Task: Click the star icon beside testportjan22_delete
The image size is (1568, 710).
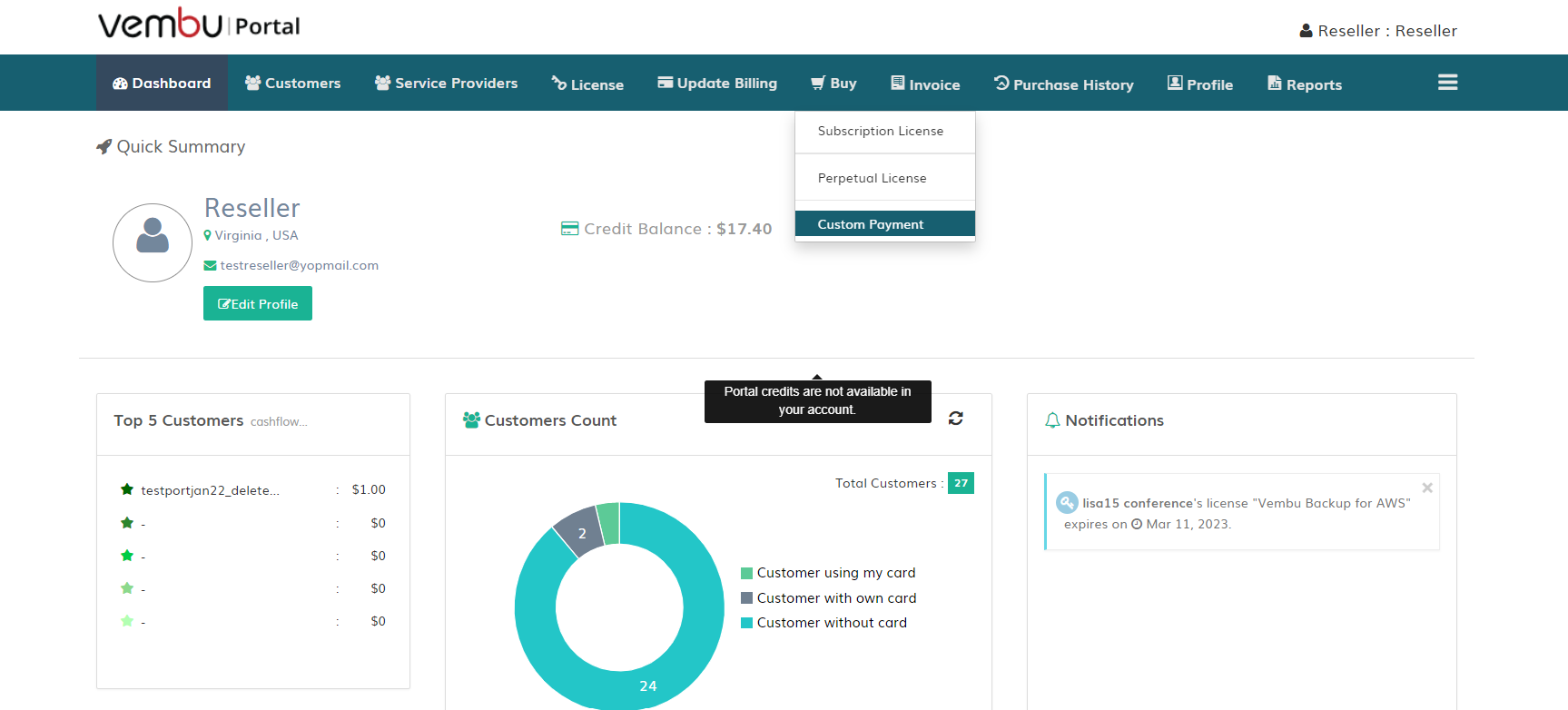Action: 127,489
